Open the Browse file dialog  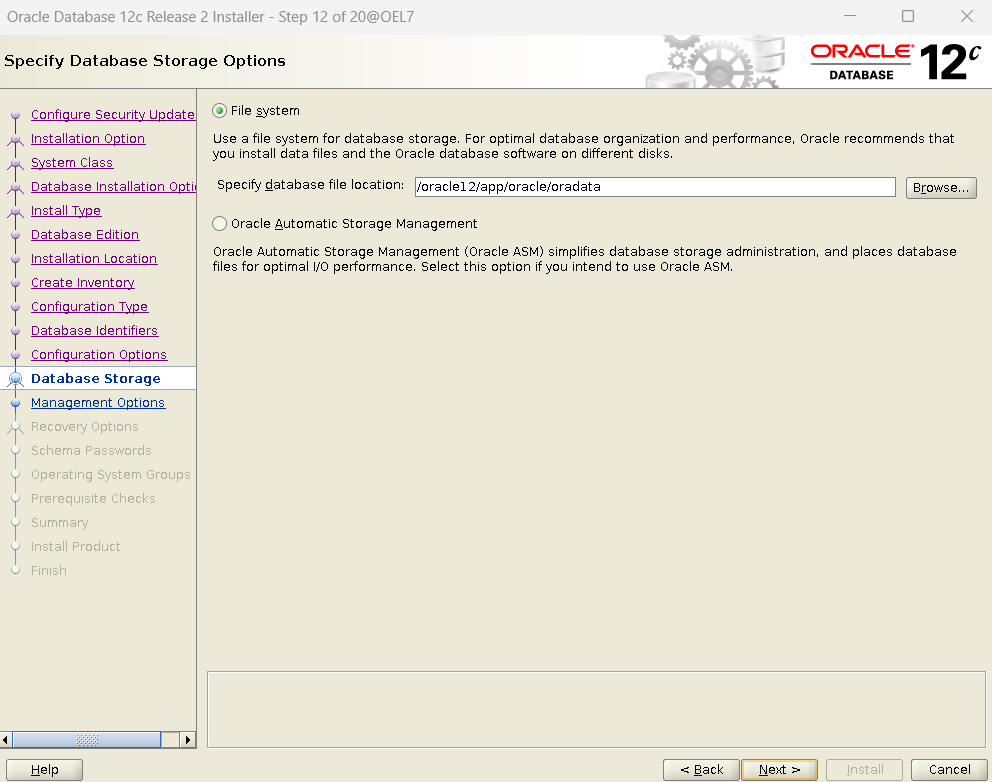point(941,187)
